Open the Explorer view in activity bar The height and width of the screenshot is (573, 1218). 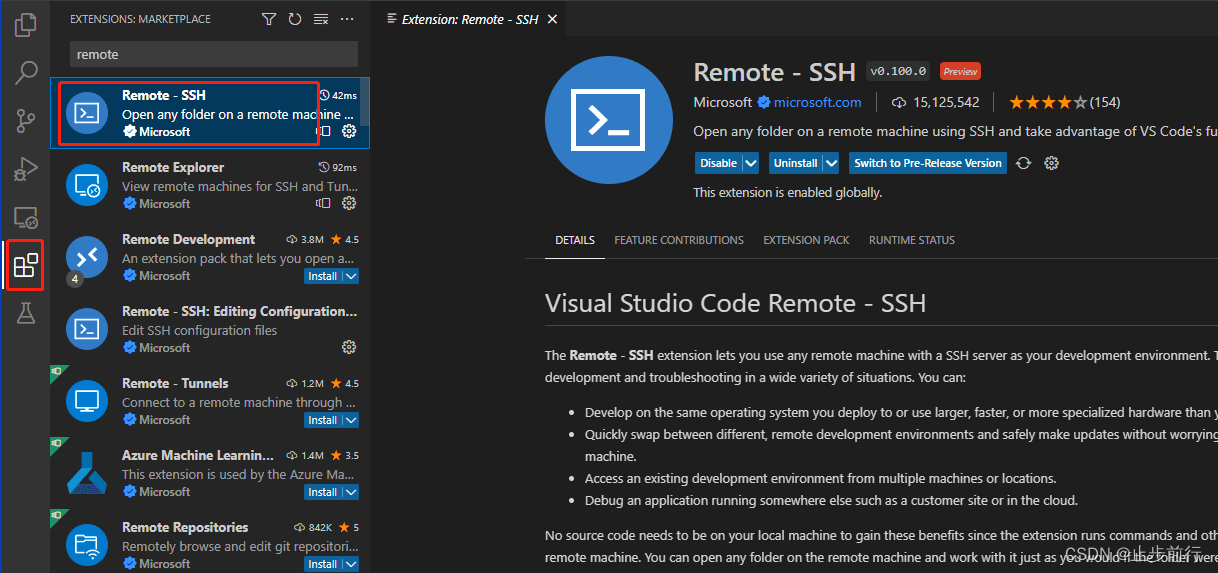pyautogui.click(x=26, y=25)
